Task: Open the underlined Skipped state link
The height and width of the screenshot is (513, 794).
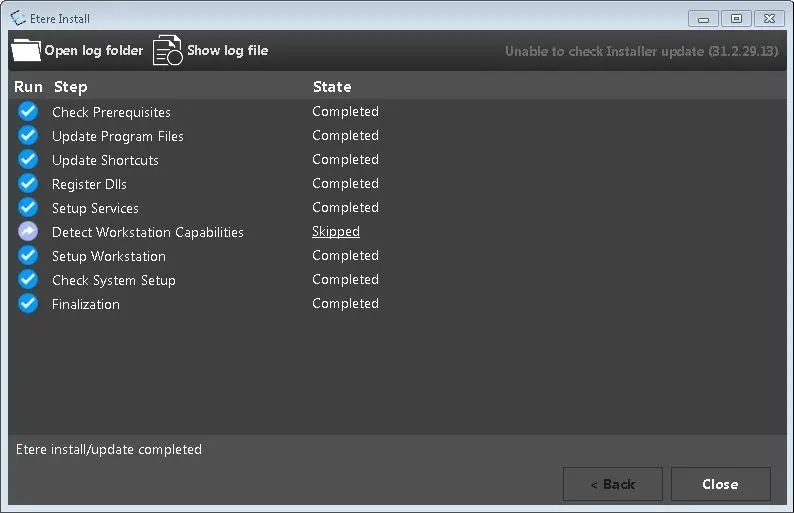Action: click(335, 232)
